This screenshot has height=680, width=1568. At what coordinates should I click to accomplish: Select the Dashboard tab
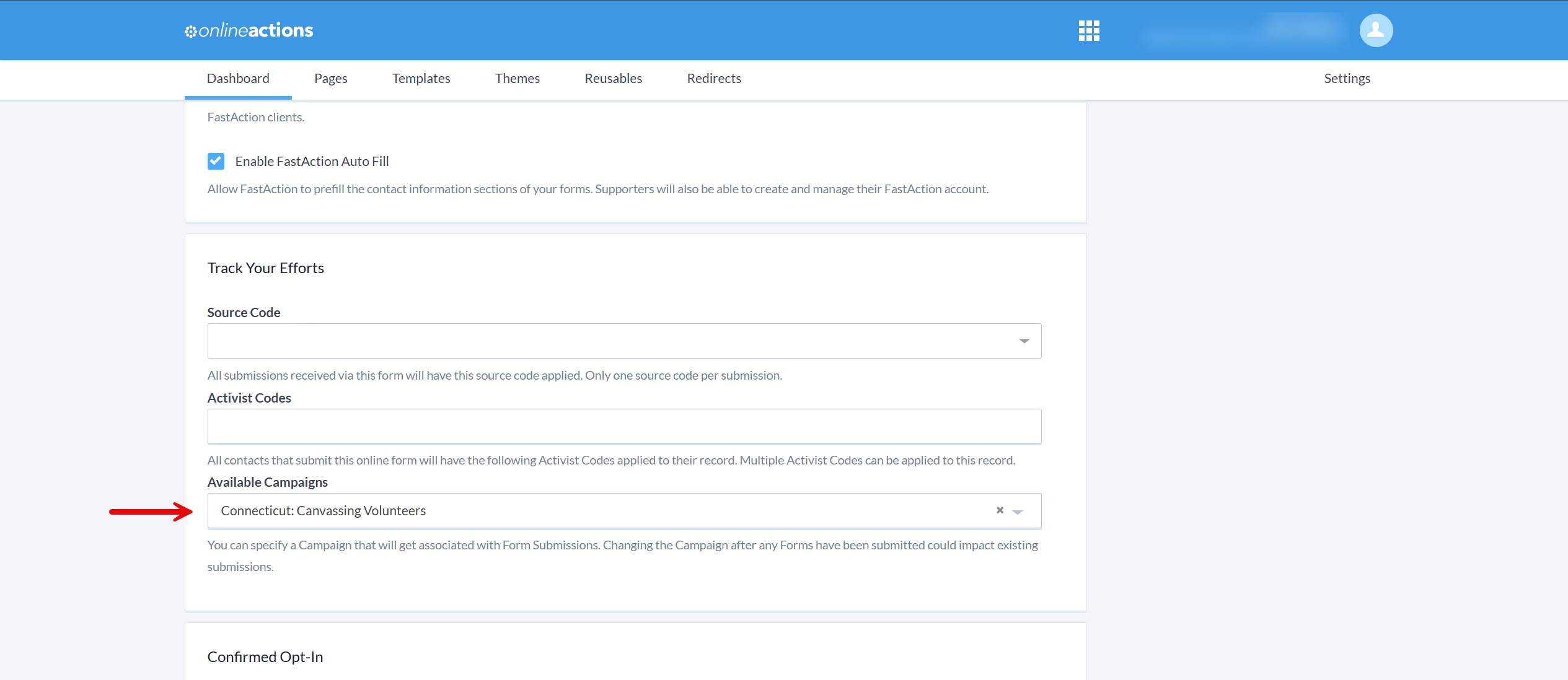click(238, 79)
